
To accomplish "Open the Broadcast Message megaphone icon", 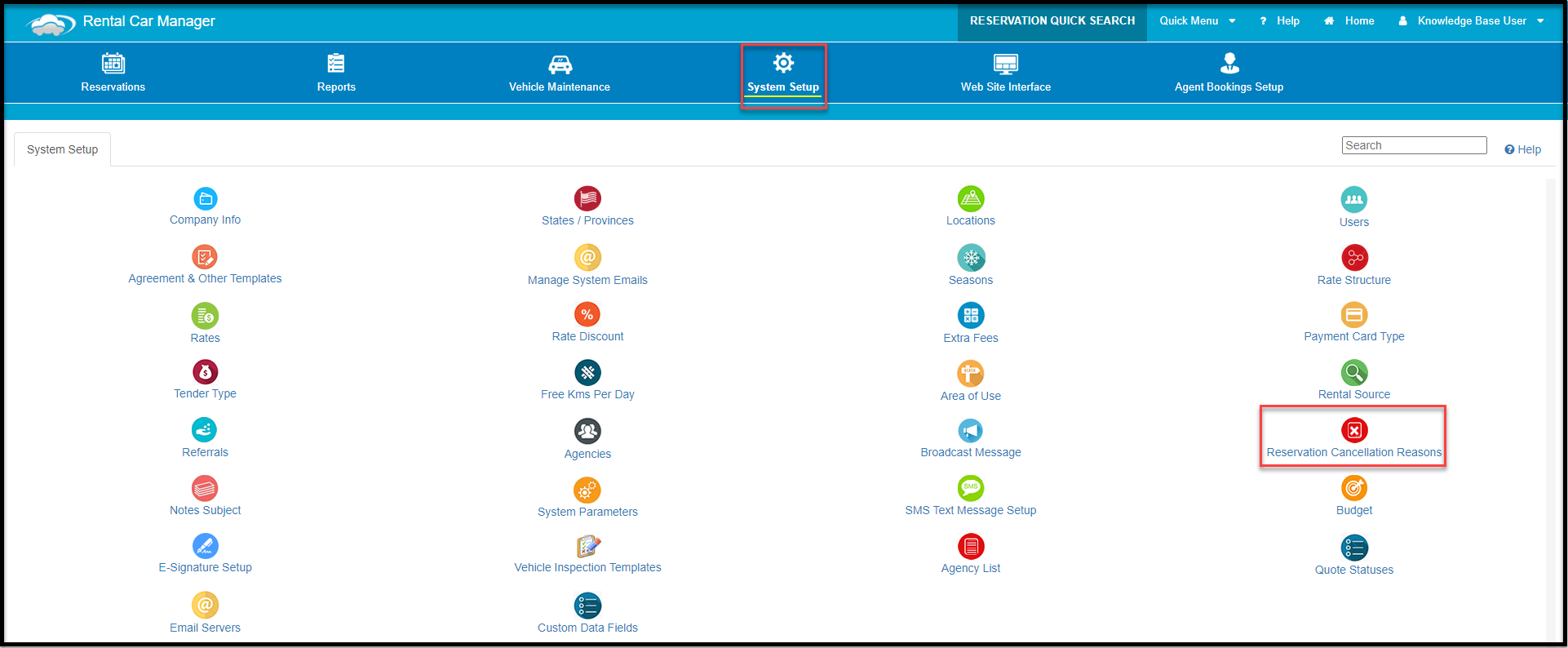I will coord(971,430).
